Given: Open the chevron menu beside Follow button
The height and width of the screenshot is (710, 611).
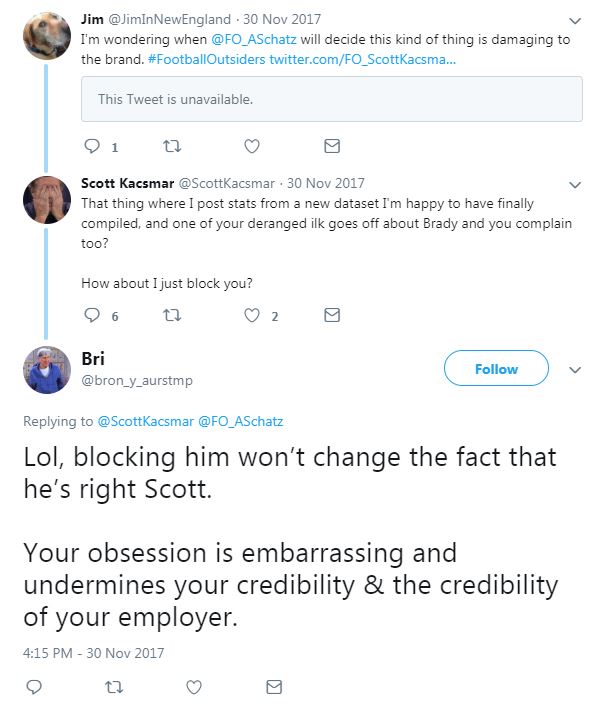Looking at the screenshot, I should coord(575,370).
